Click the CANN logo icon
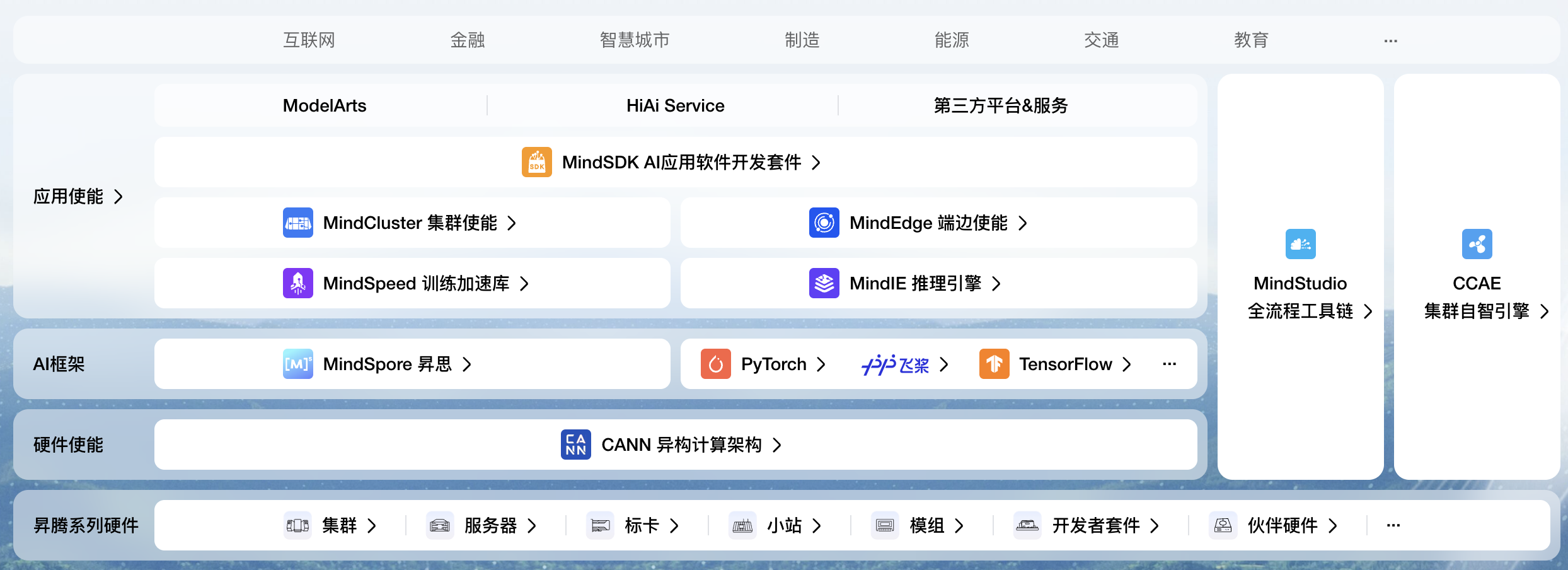The width and height of the screenshot is (1568, 570). (576, 445)
